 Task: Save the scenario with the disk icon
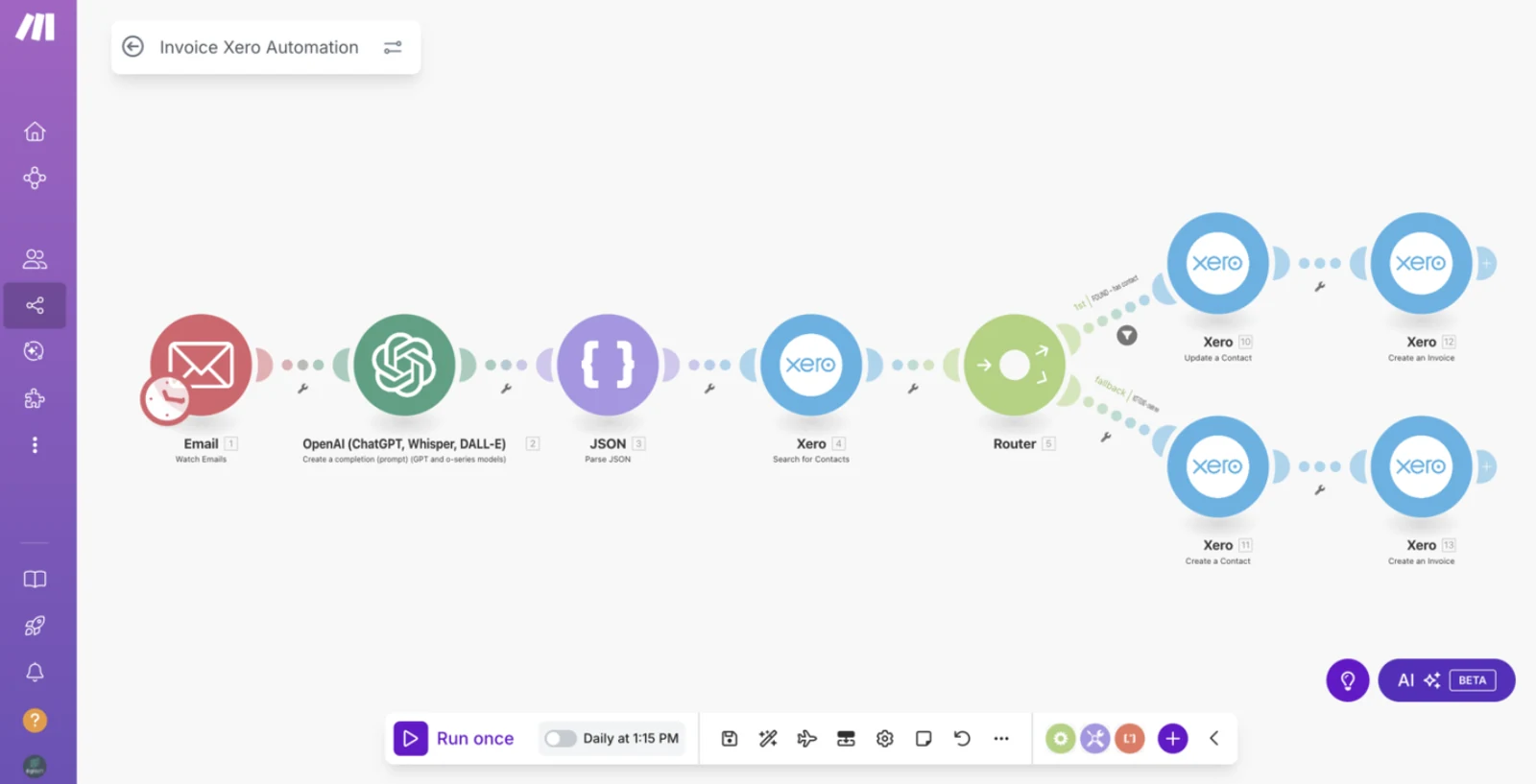(730, 738)
